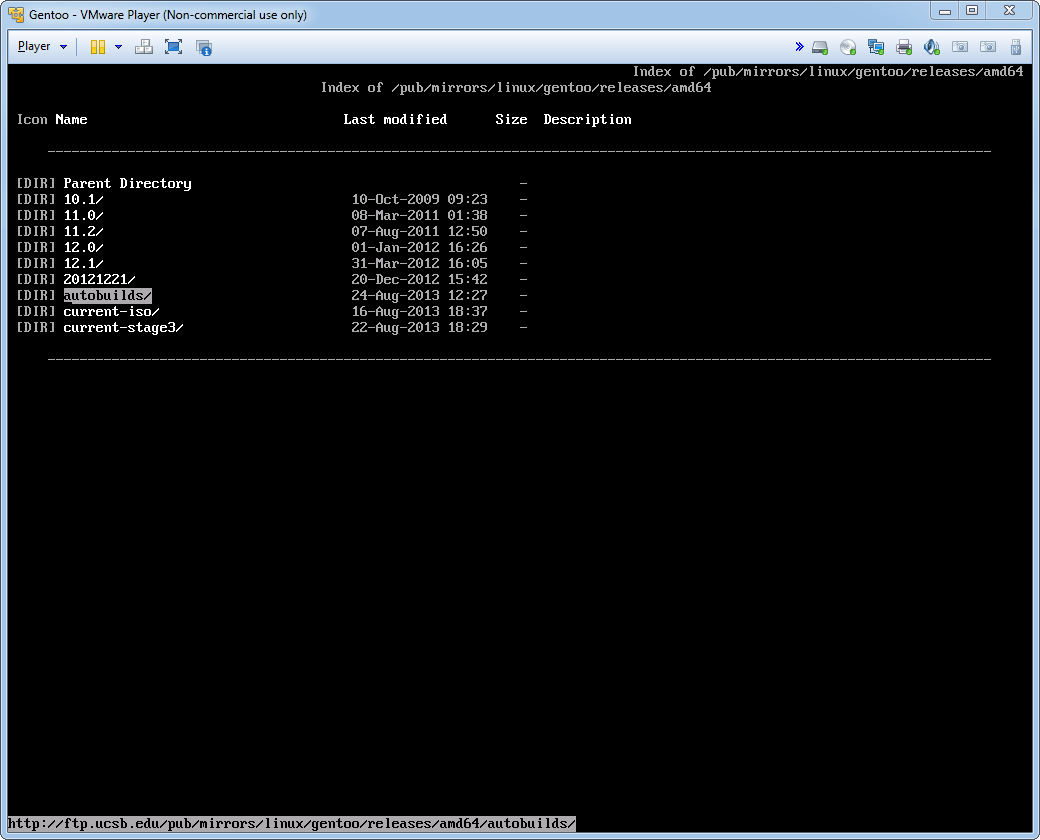Viewport: 1040px width, 840px height.
Task: Click the date 01-Jan-2012 16:26
Action: click(x=419, y=247)
